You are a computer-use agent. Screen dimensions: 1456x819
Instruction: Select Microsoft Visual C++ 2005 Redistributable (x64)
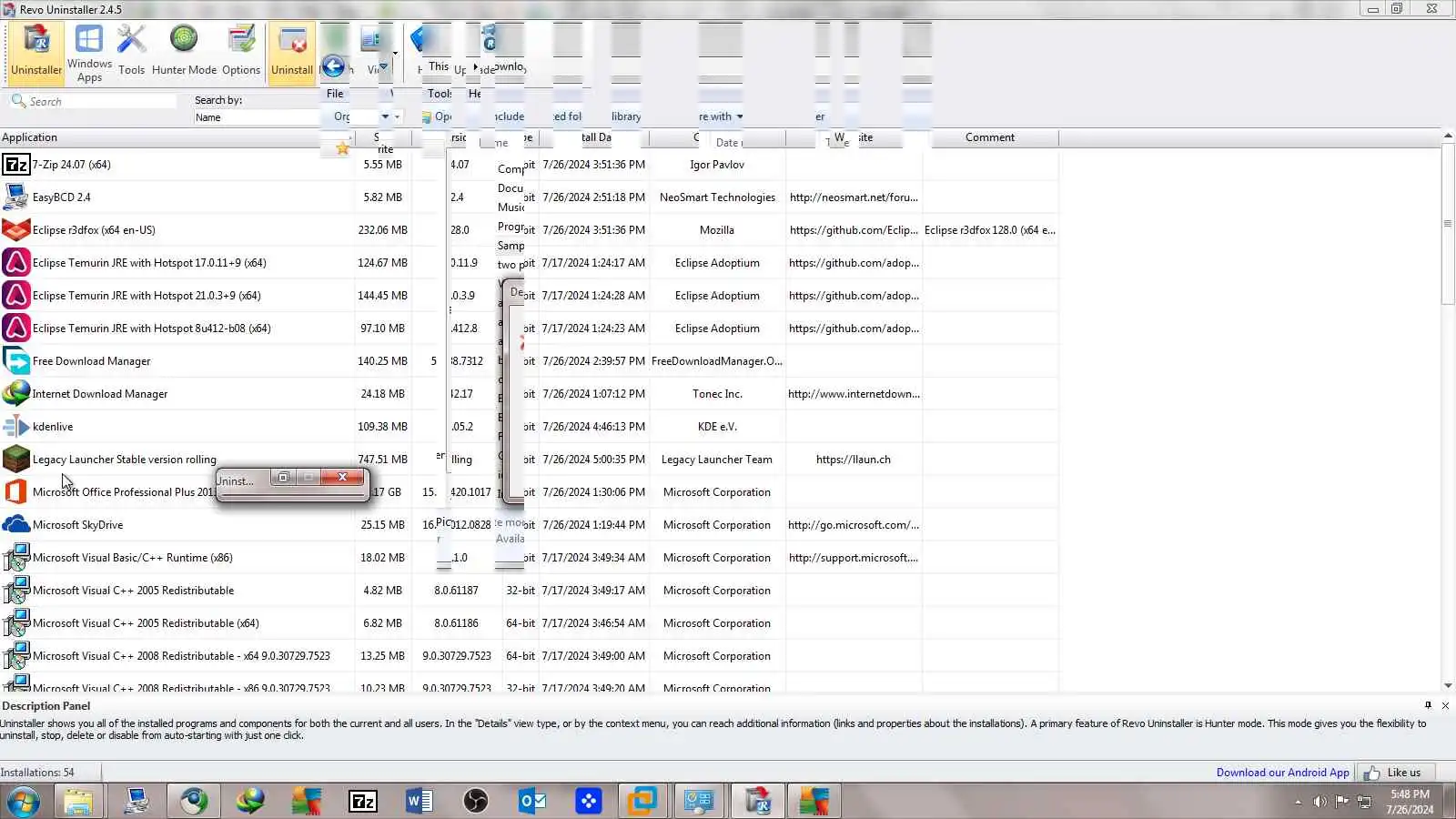click(x=528, y=623)
